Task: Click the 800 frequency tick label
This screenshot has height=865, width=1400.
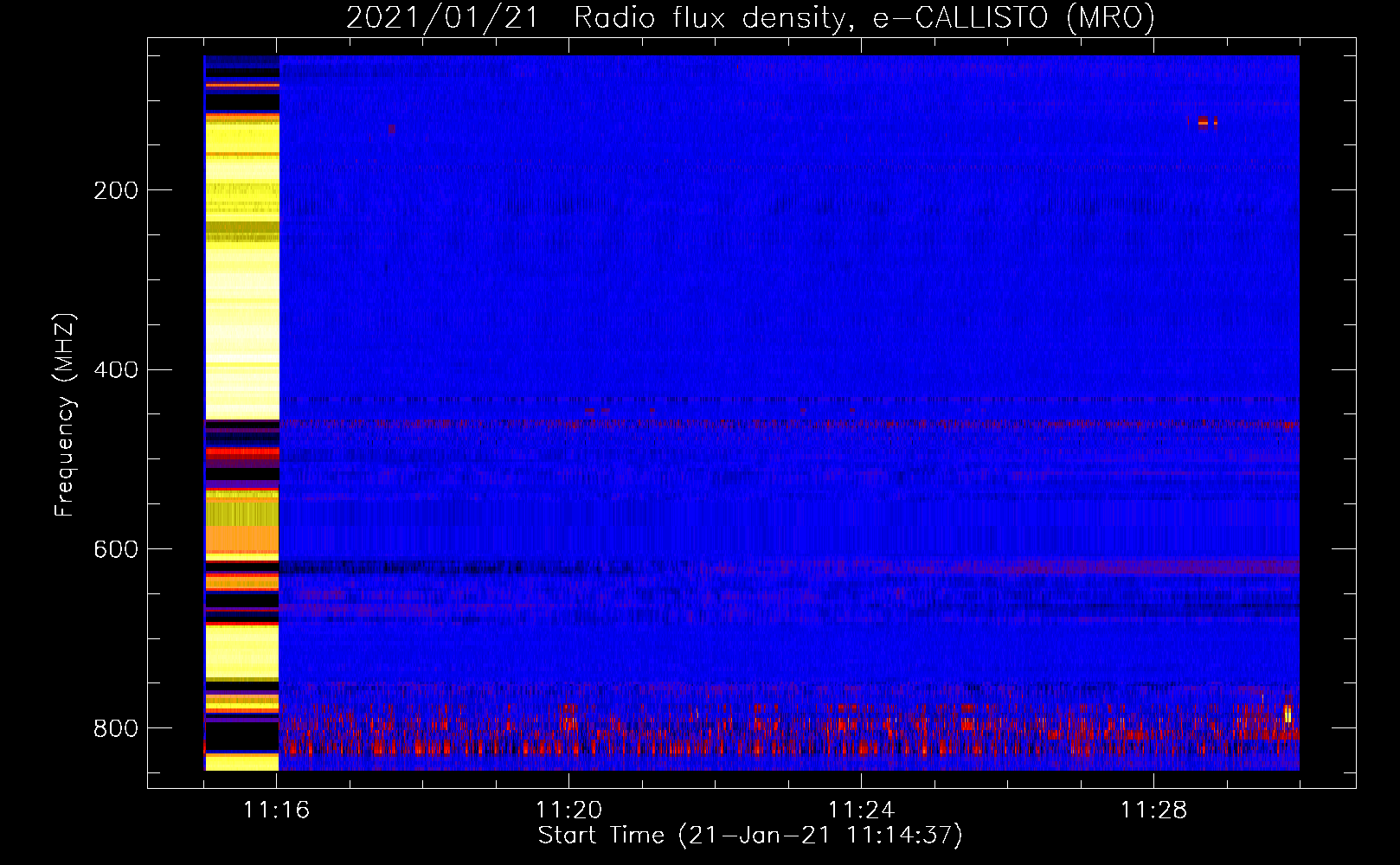Action: [116, 728]
